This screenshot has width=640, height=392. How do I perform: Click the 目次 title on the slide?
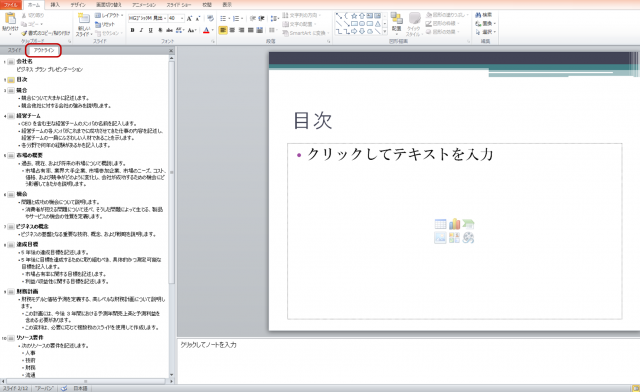click(x=313, y=121)
